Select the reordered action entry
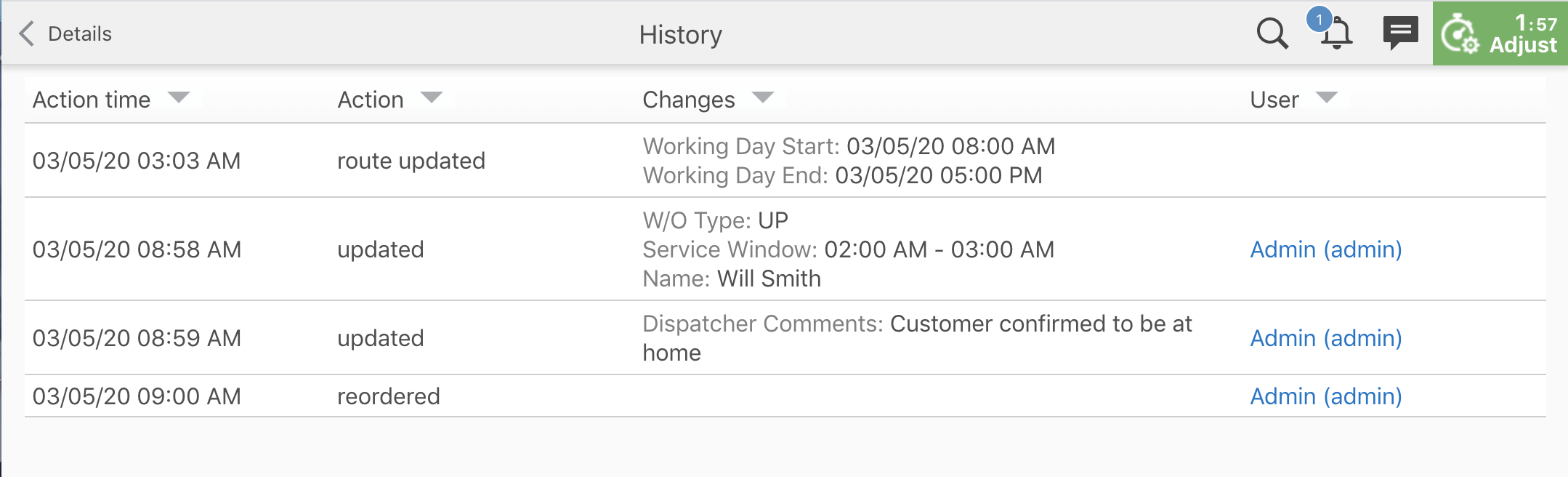 [389, 396]
